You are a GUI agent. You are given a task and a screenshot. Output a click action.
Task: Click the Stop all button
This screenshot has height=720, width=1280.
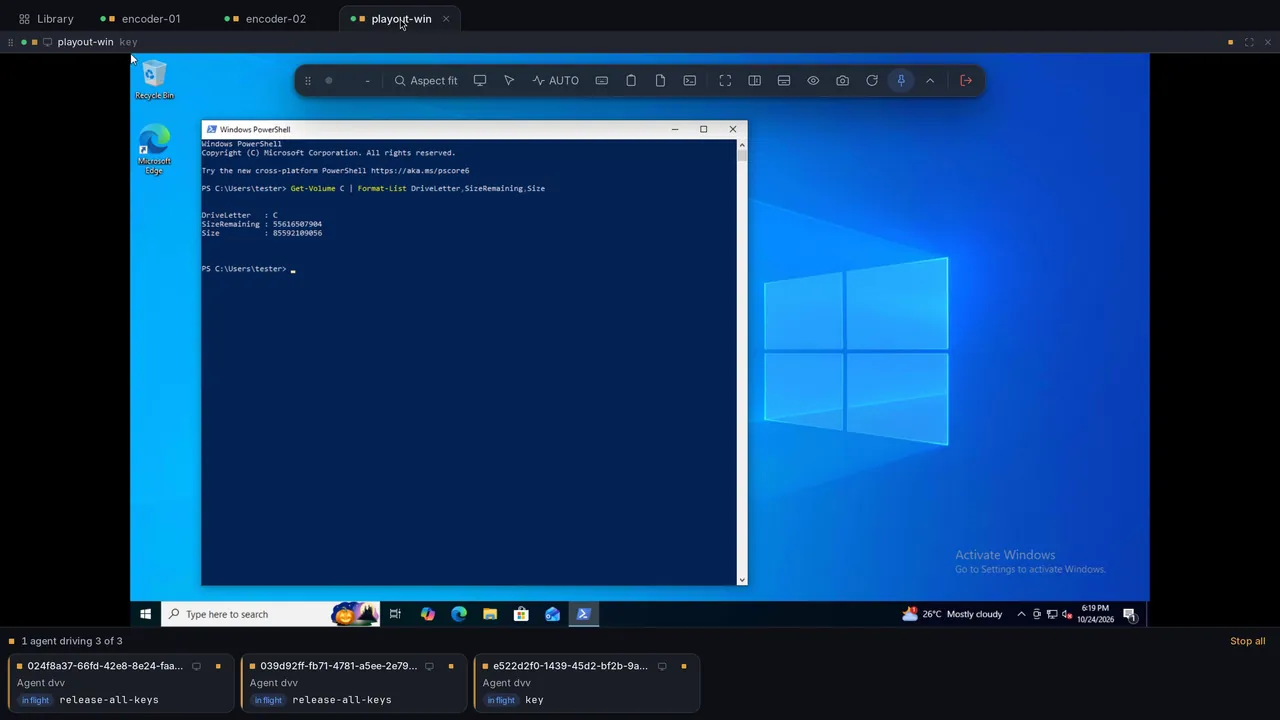[x=1248, y=641]
